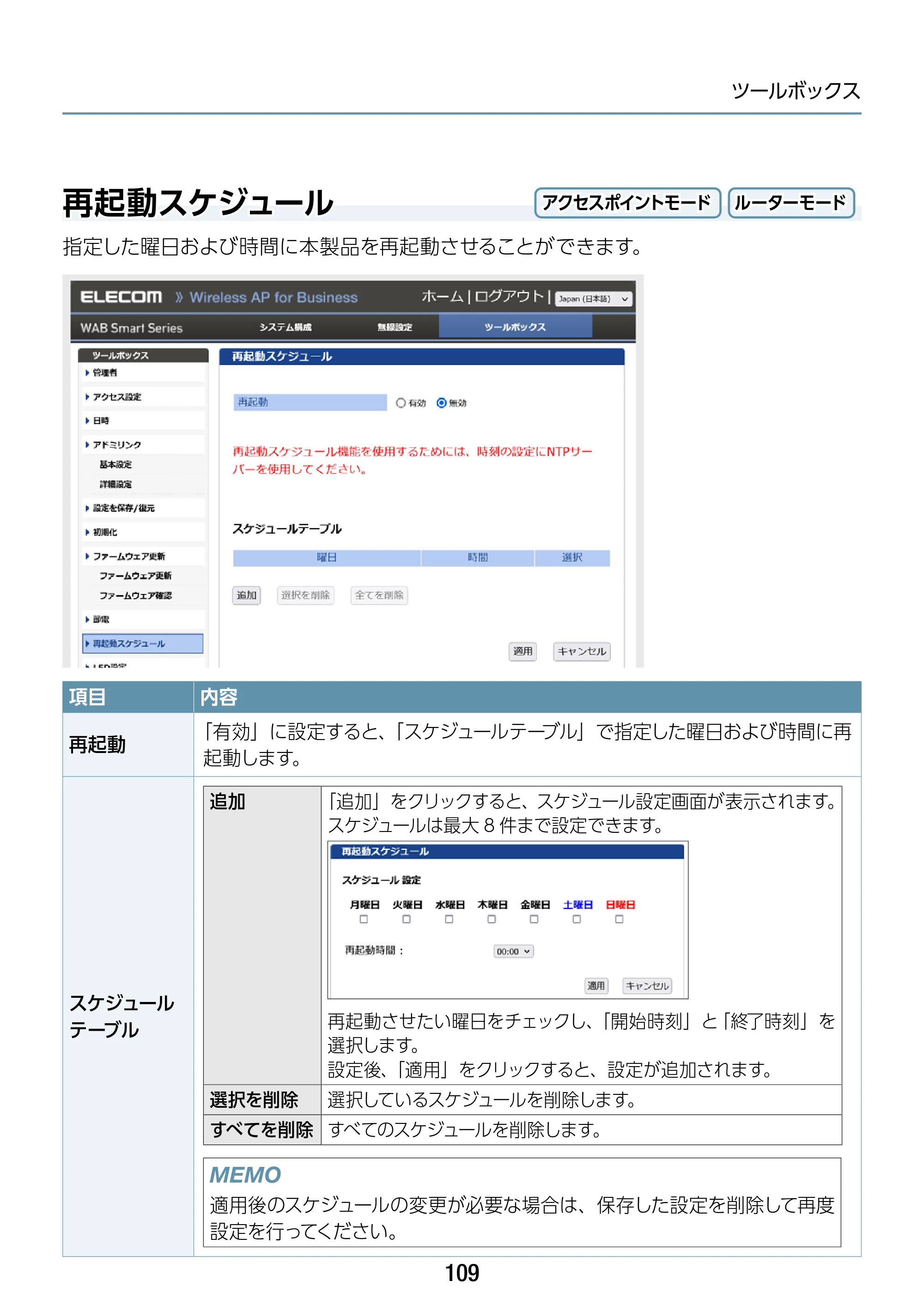Click キャンセル in the スケジュール設定 dialog
This screenshot has width=924, height=1311.
point(647,986)
